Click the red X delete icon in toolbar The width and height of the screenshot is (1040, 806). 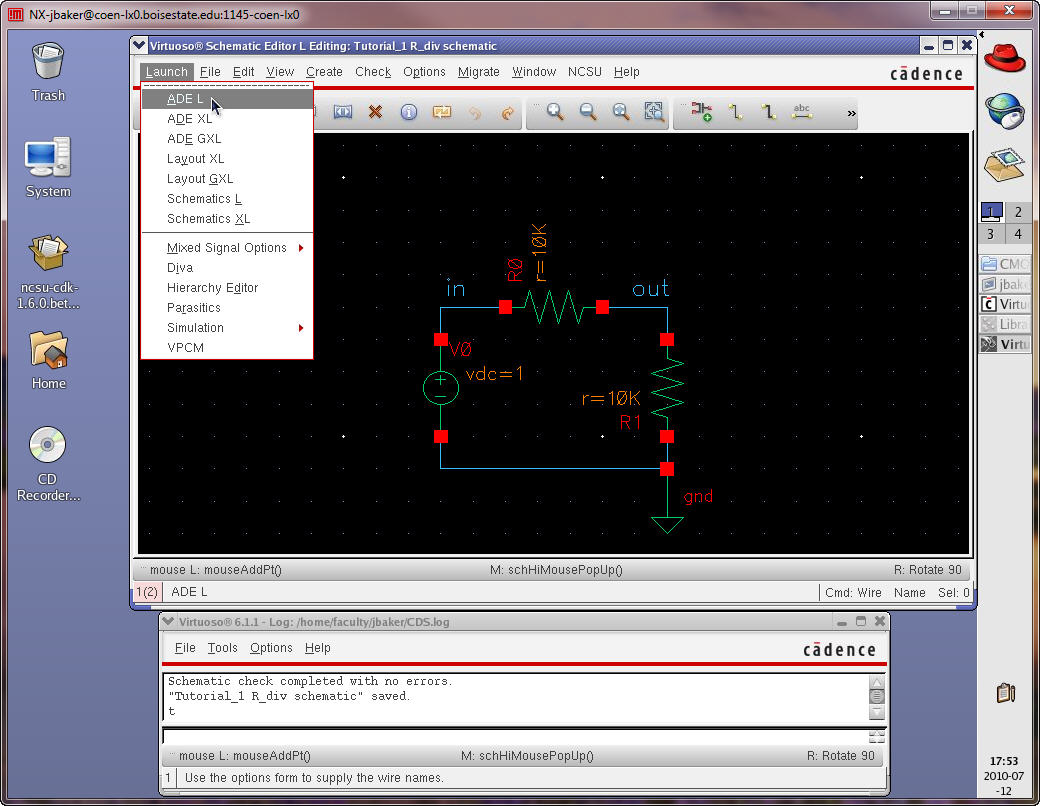(375, 113)
